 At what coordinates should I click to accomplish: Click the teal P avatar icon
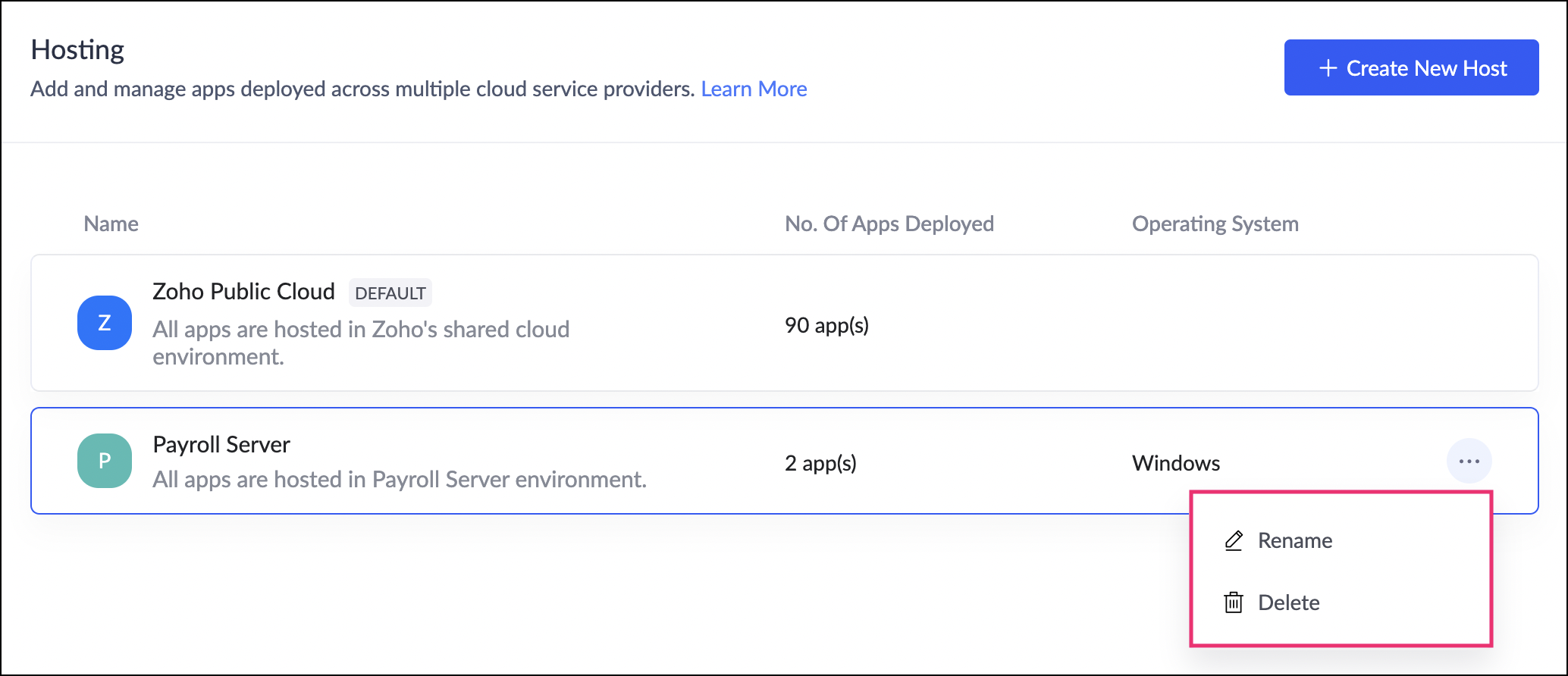tap(105, 461)
